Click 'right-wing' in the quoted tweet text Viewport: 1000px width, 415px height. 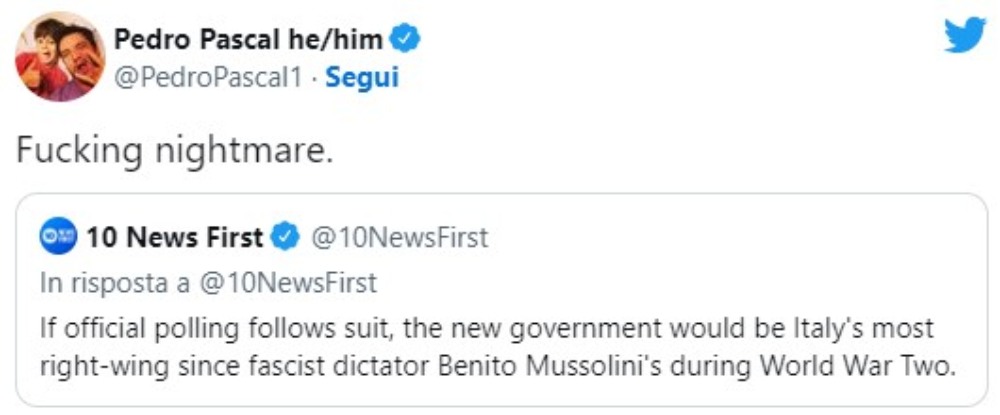(x=91, y=365)
